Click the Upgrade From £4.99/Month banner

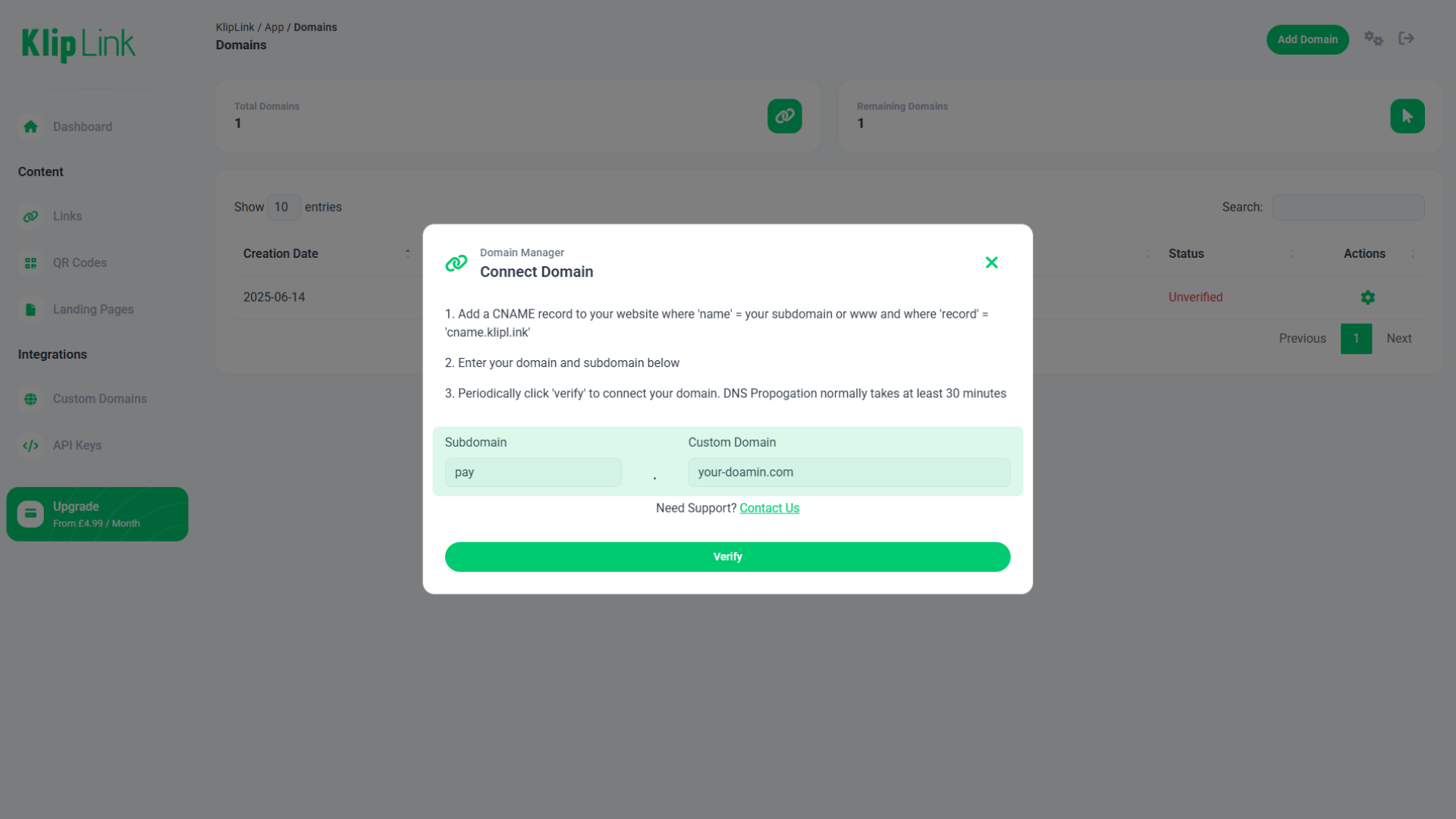[96, 513]
